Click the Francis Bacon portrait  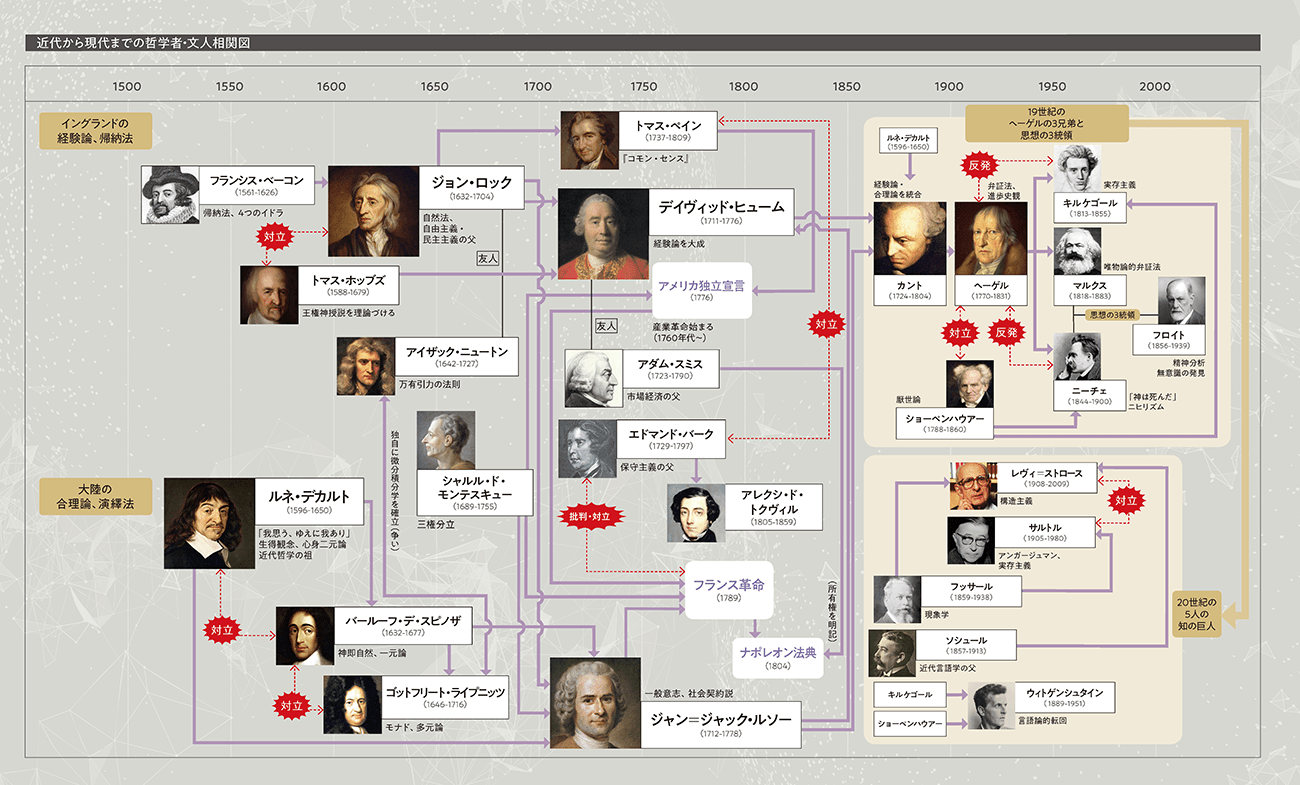pos(170,194)
